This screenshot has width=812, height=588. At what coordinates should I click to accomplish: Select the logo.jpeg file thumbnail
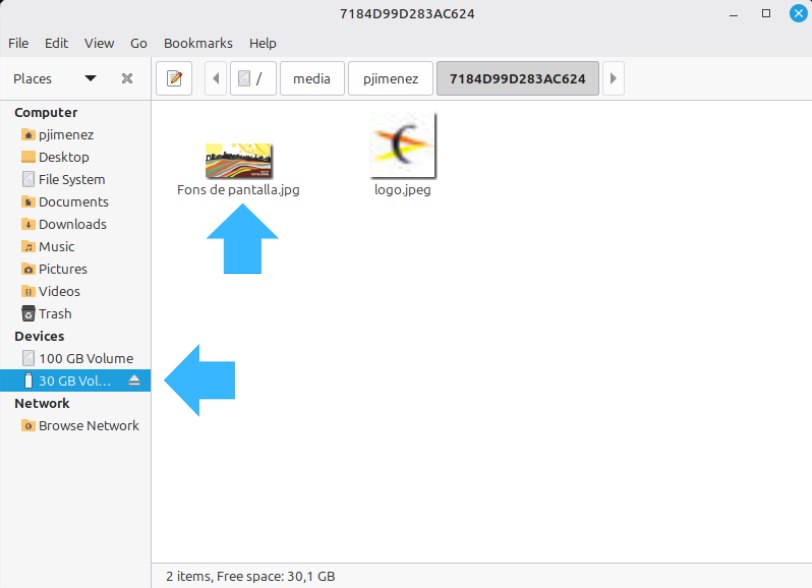point(402,145)
